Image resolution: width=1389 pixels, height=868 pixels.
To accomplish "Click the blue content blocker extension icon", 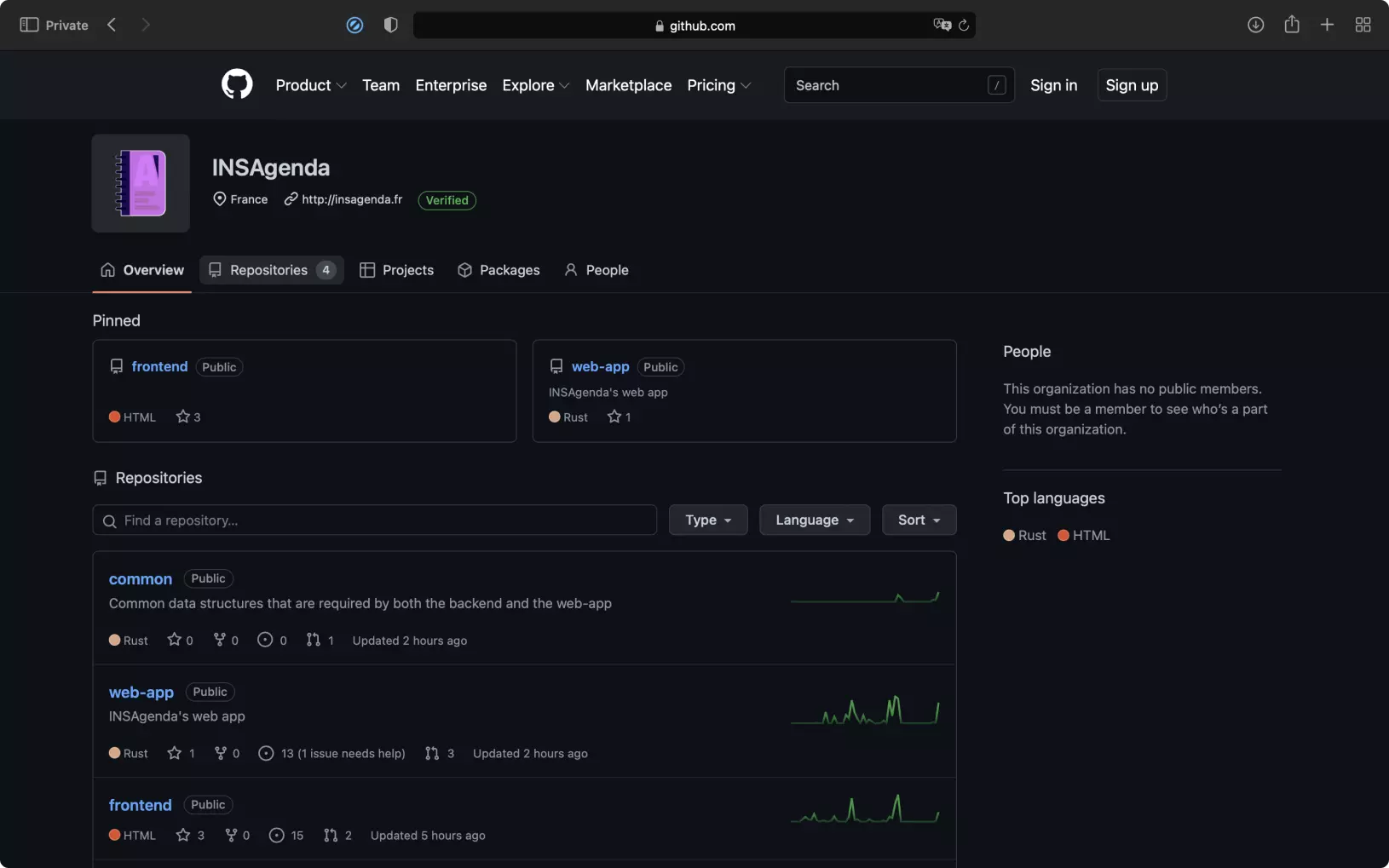I will tap(354, 26).
